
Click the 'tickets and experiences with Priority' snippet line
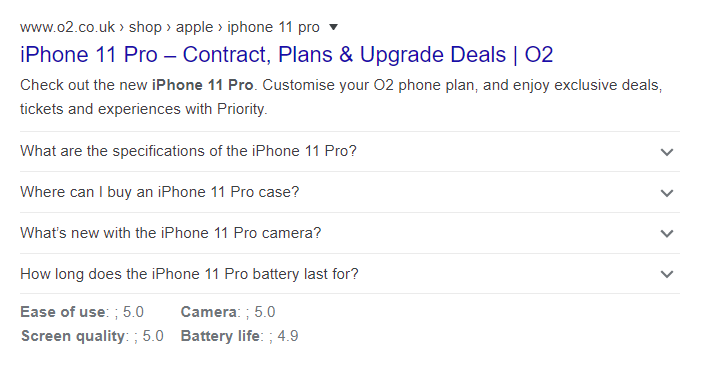click(143, 109)
